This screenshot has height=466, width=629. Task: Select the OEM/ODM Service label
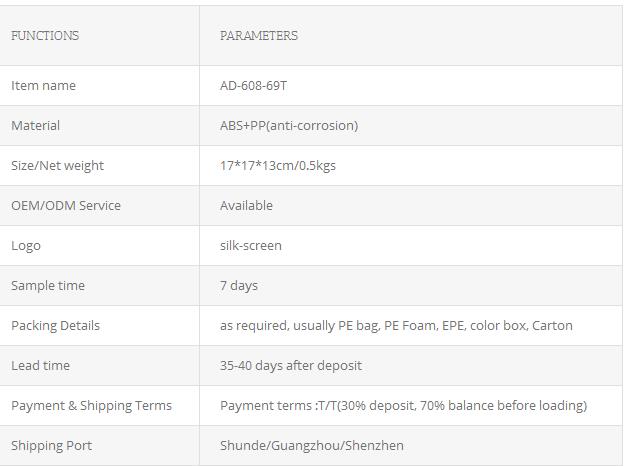[66, 205]
